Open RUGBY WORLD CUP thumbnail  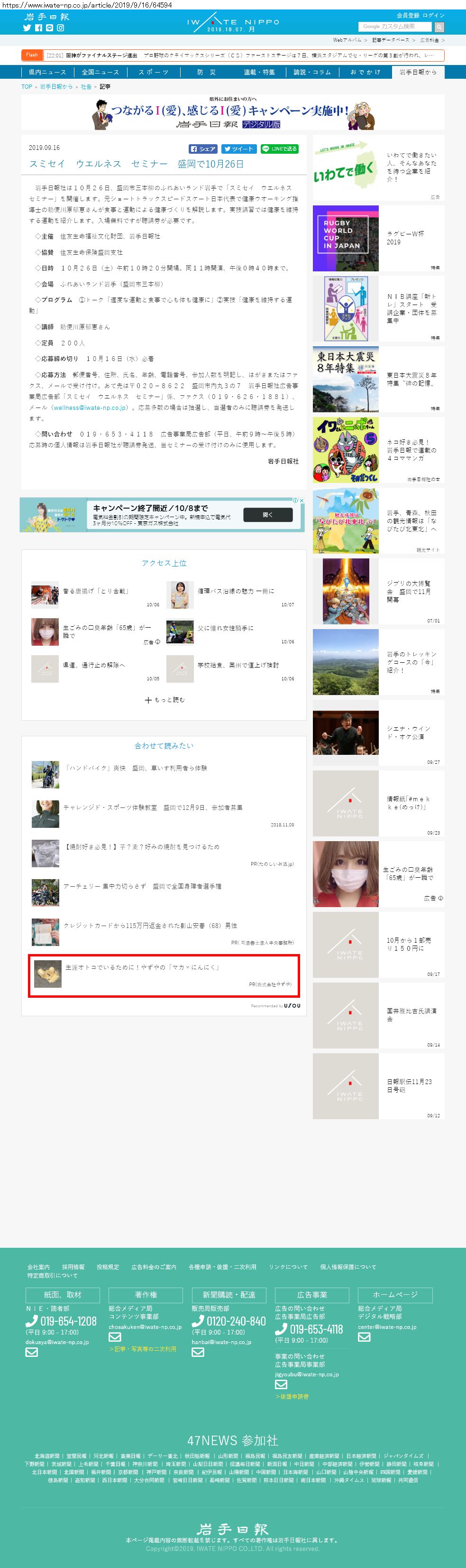[346, 239]
